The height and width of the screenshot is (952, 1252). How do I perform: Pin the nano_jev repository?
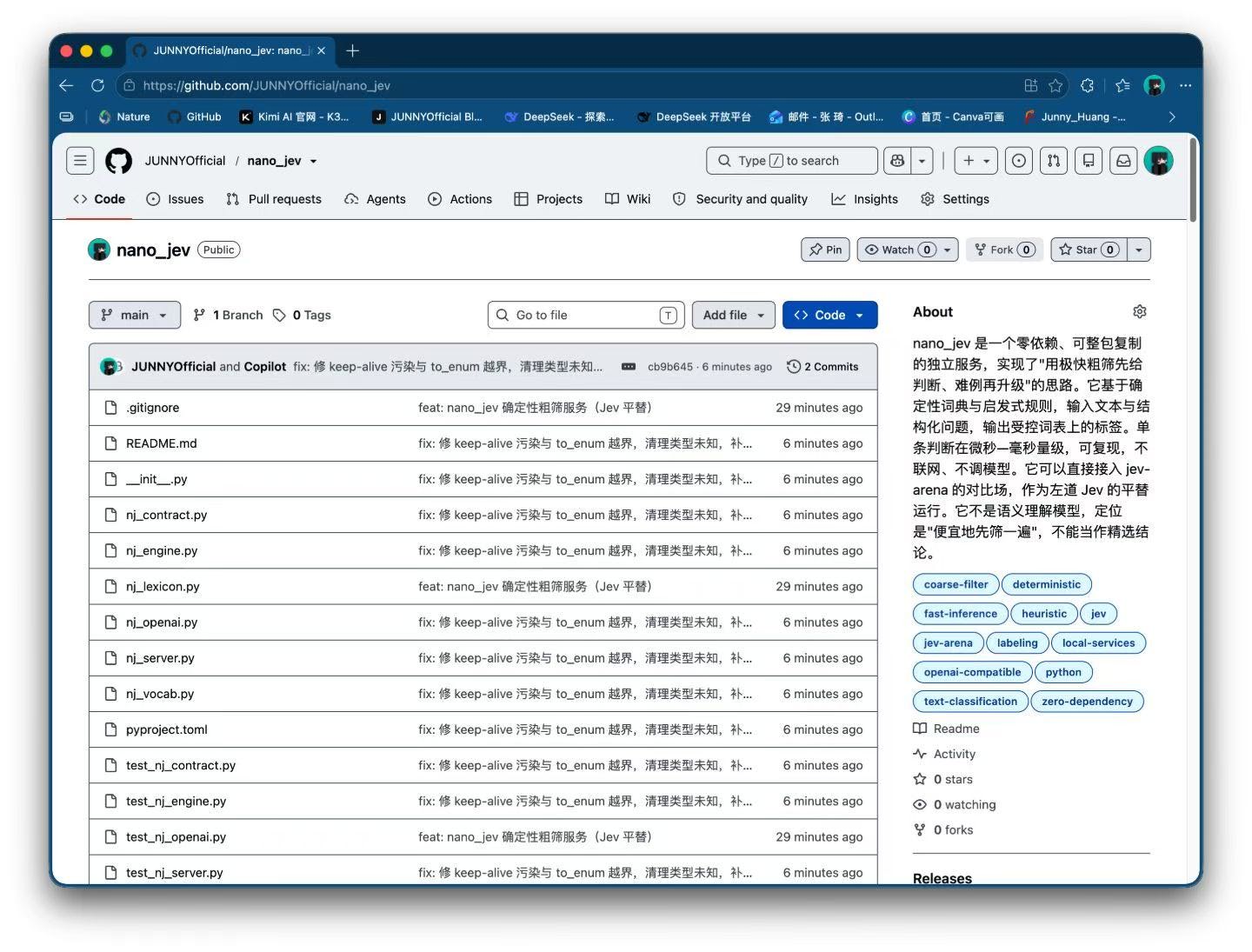[825, 250]
